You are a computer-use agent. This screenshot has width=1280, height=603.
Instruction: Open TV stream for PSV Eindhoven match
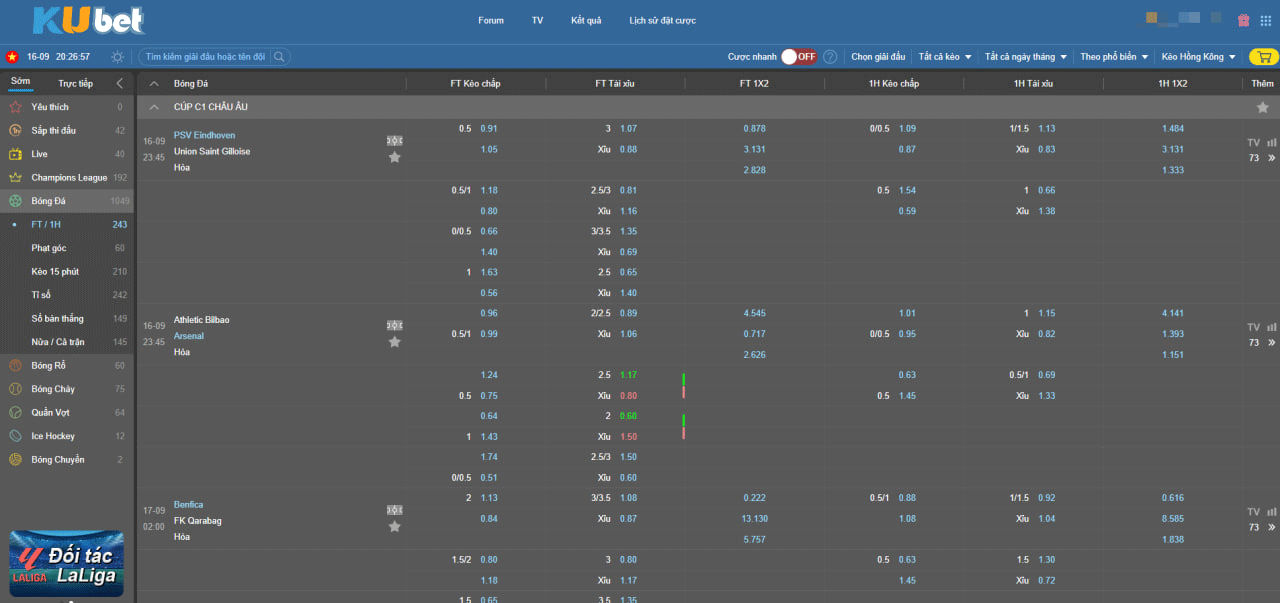point(1254,143)
